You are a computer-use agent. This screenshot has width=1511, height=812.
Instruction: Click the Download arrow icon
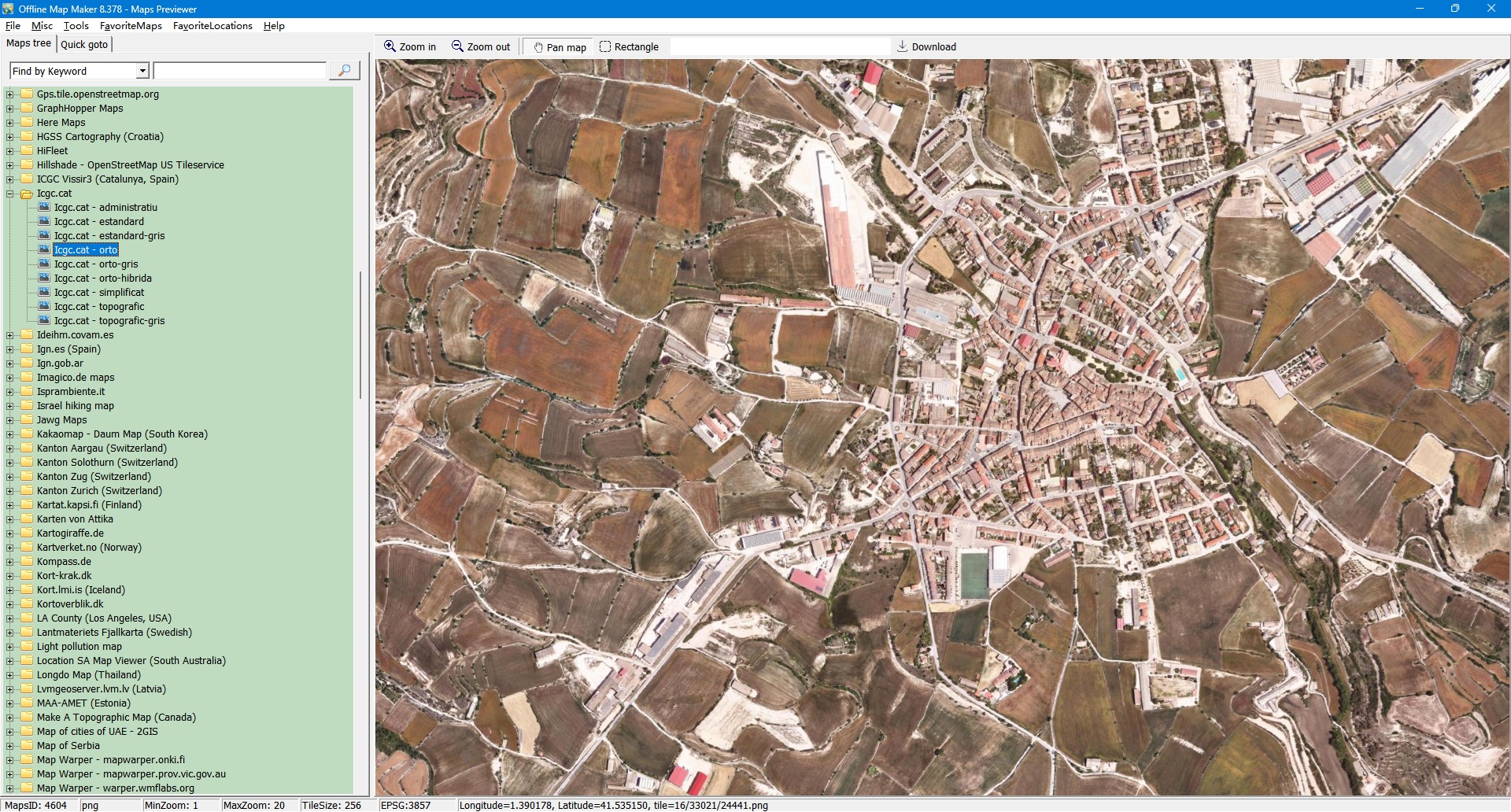(903, 47)
